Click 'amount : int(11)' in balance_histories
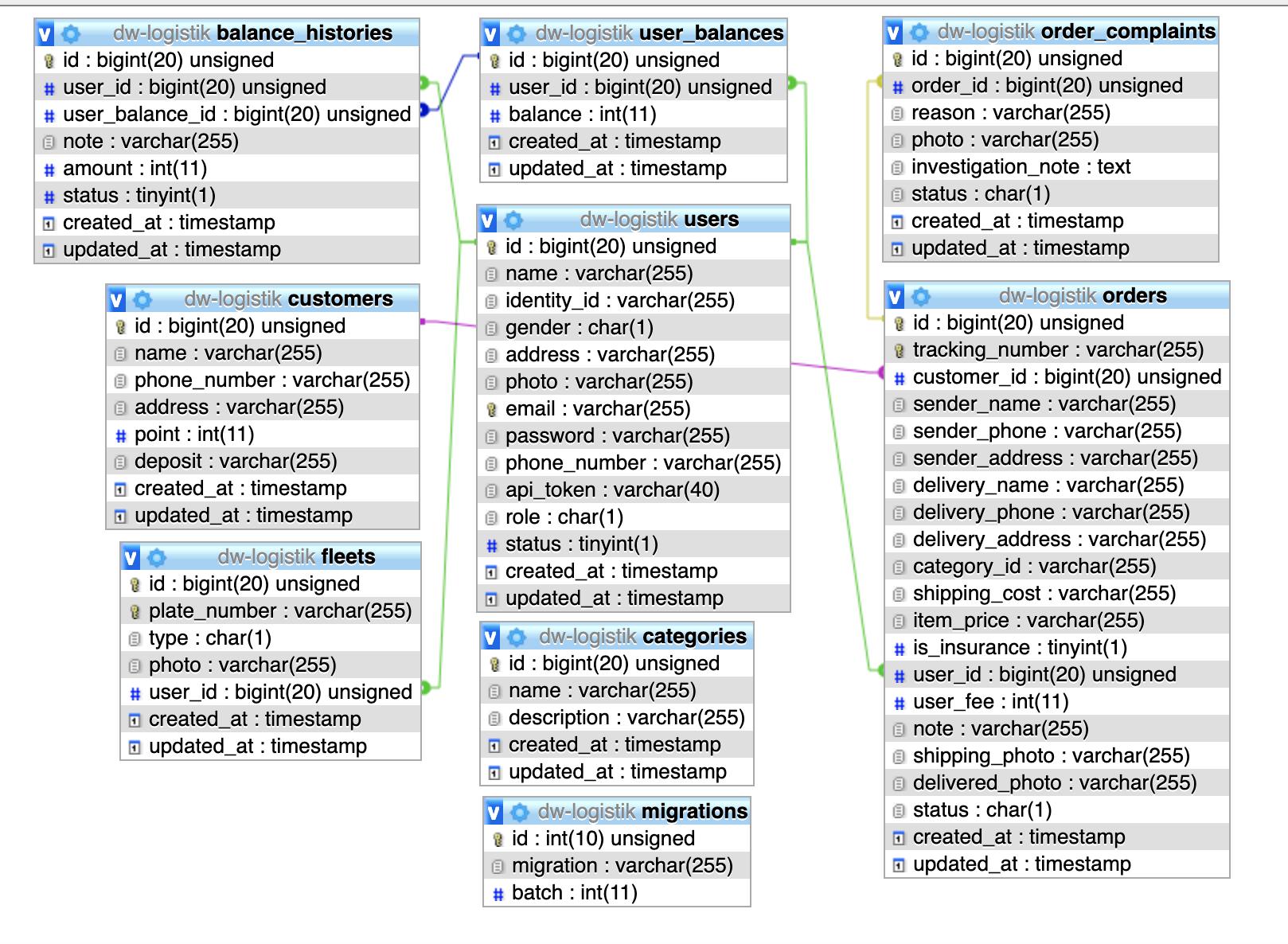 (135, 169)
